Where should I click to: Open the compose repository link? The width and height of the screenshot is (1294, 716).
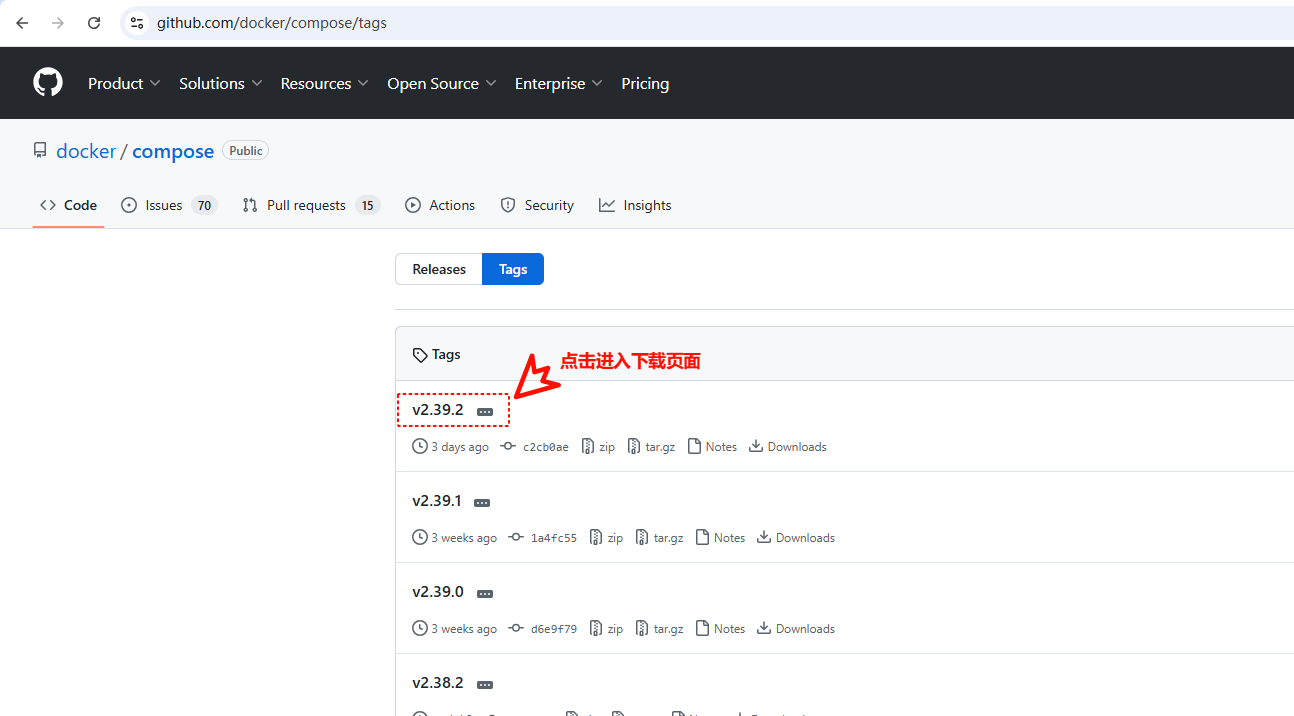173,151
